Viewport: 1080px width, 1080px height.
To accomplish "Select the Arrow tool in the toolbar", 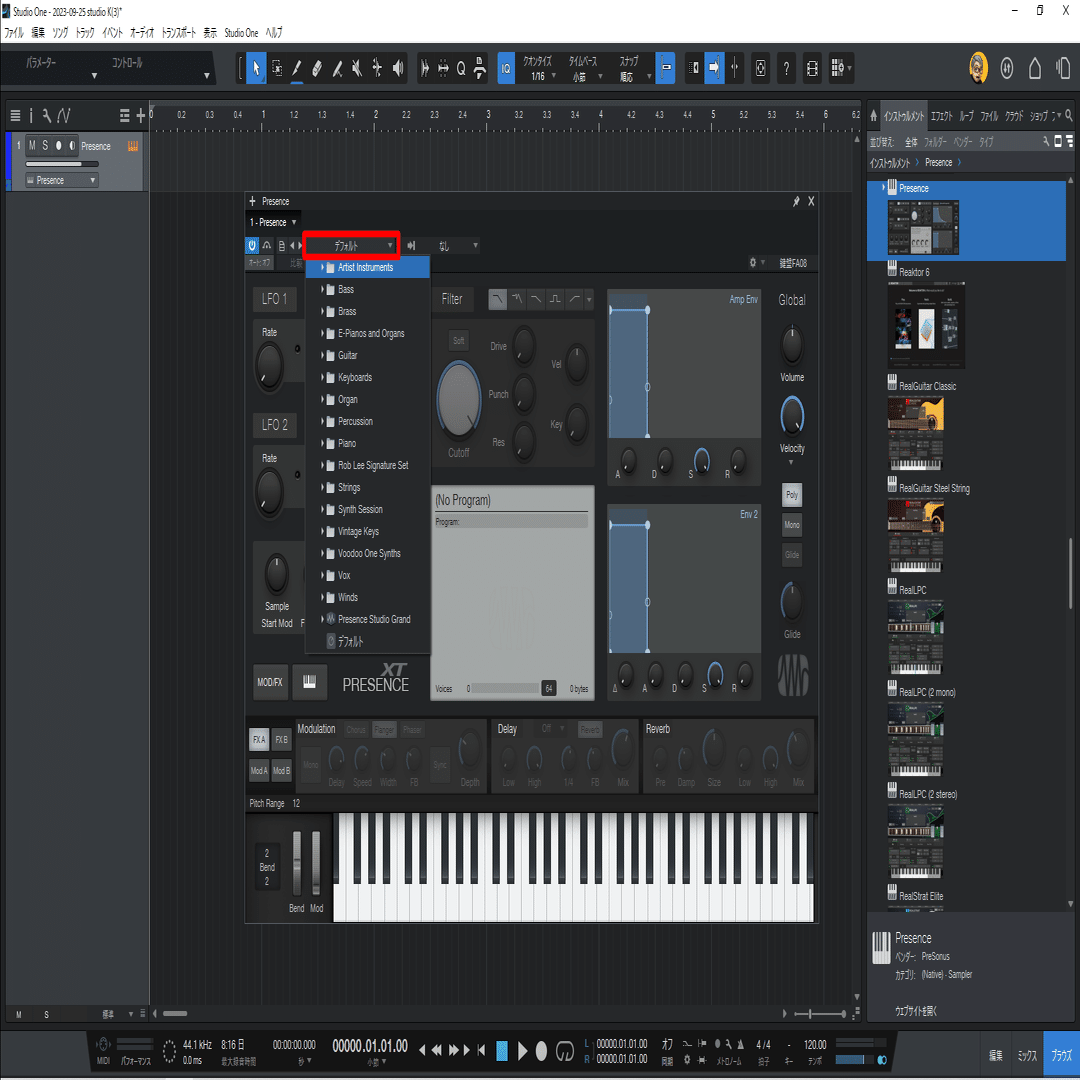I will coord(256,68).
